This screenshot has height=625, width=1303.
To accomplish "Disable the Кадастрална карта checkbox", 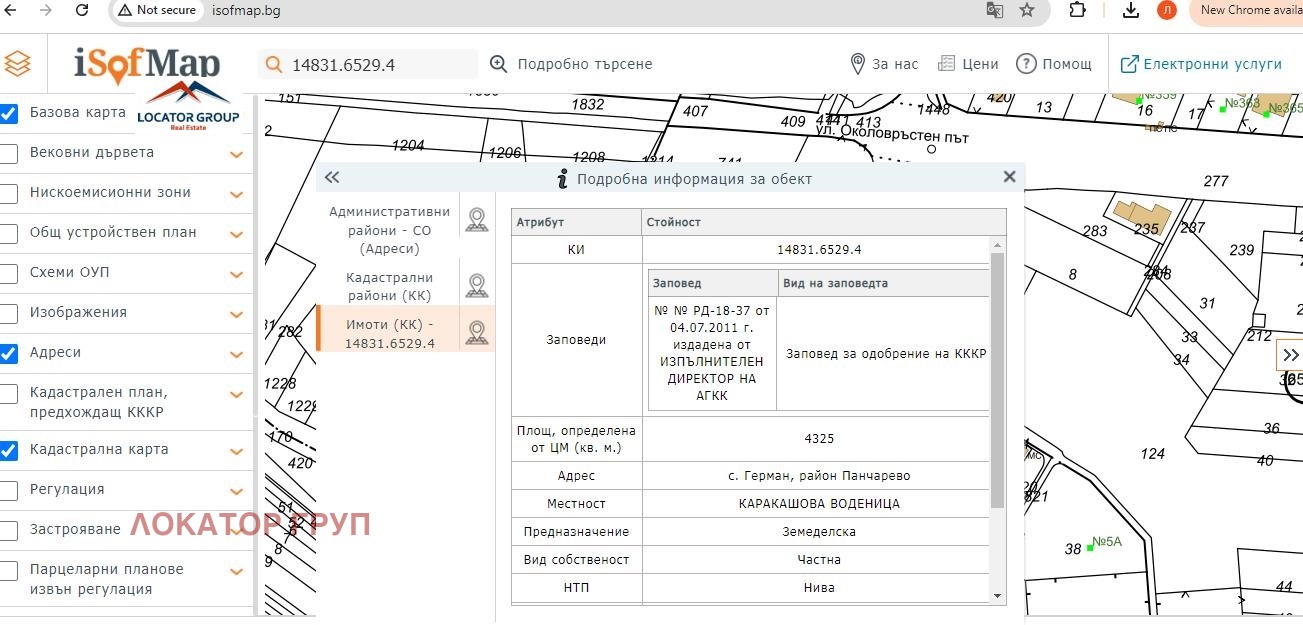I will 9,450.
